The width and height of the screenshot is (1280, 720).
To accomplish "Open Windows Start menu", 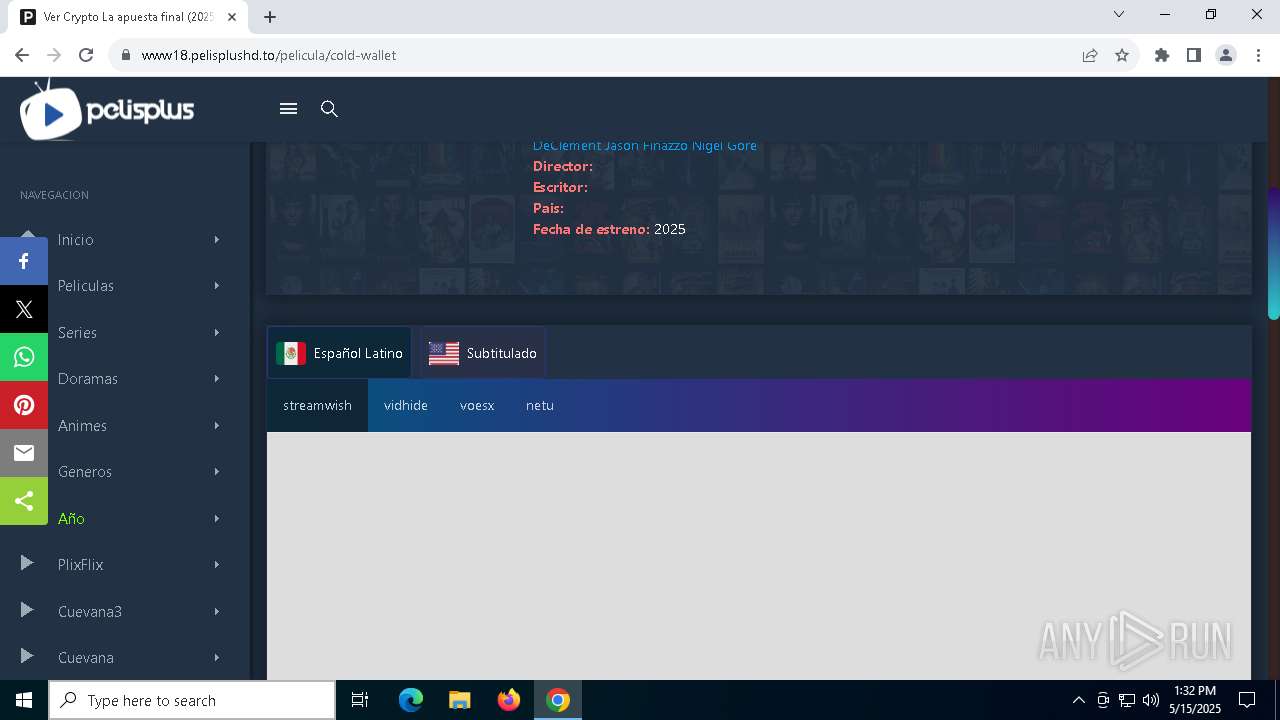I will [24, 700].
